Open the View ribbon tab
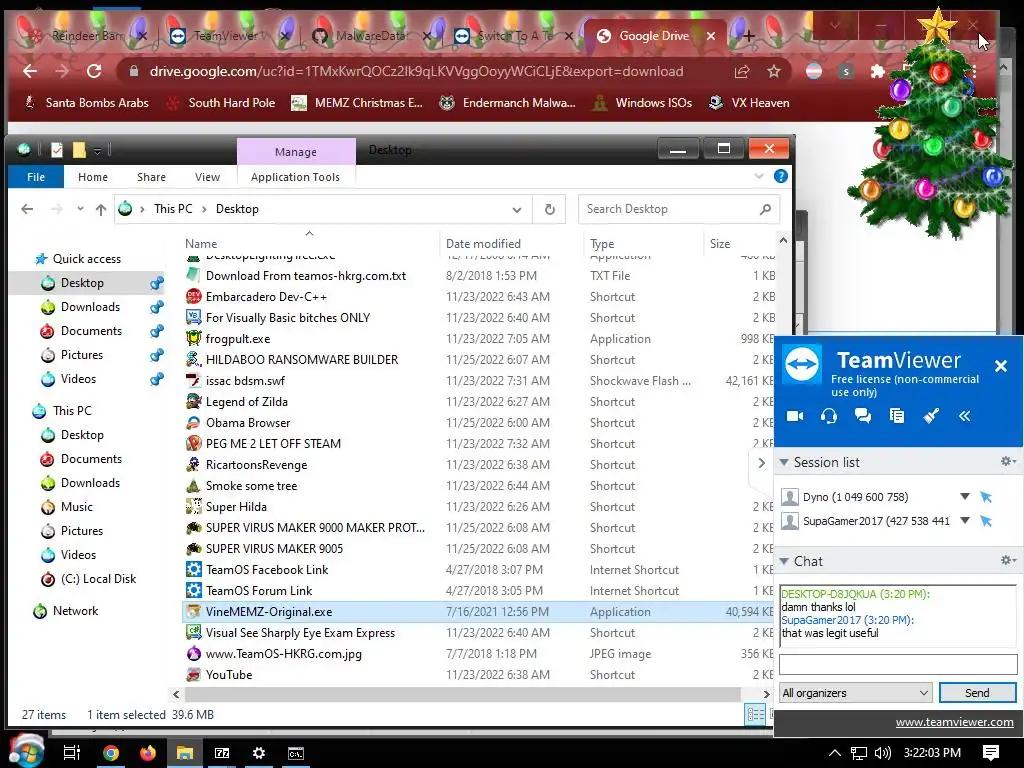This screenshot has height=768, width=1024. coord(207,177)
